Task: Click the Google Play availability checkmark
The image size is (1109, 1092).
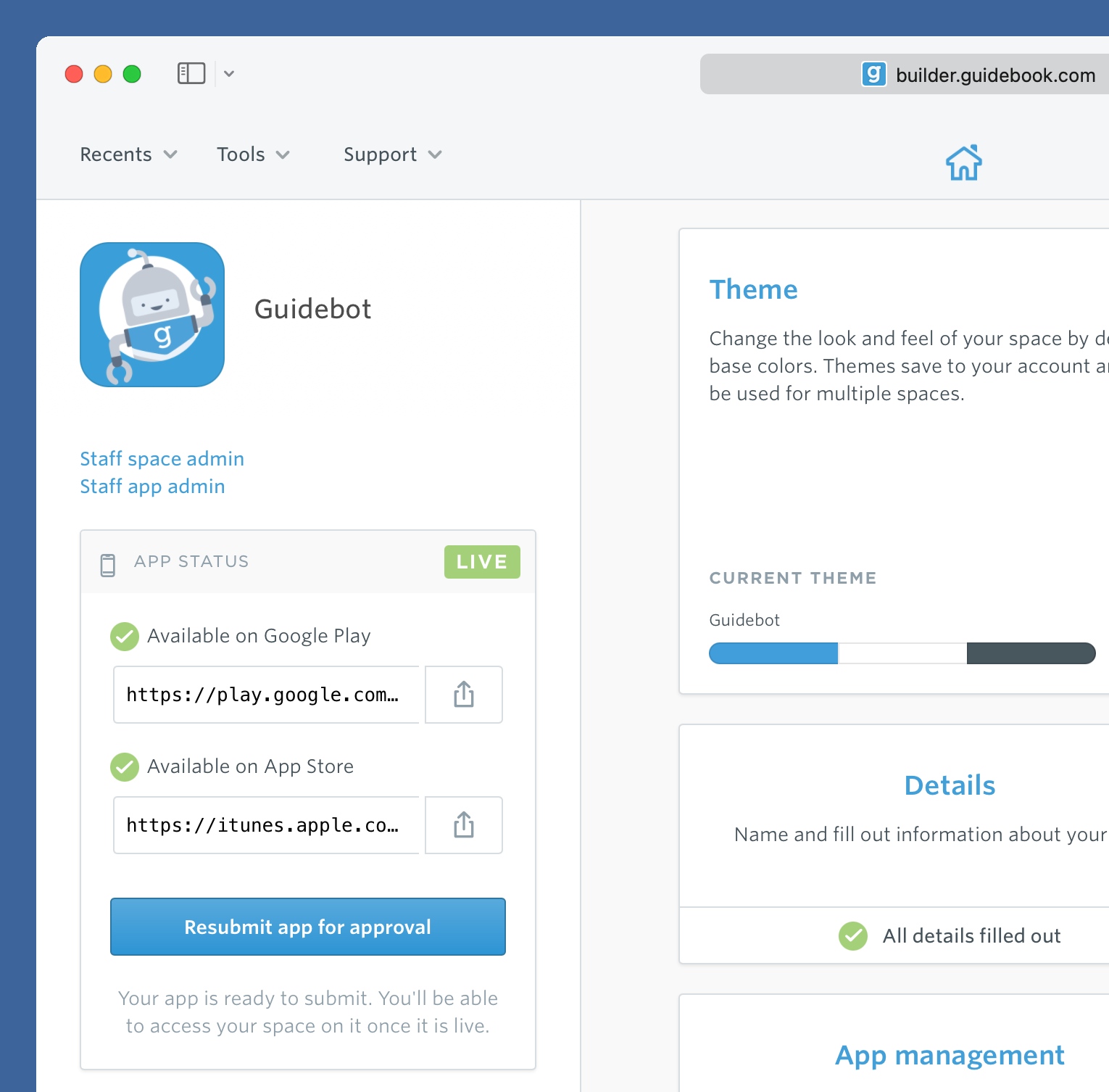Action: pyautogui.click(x=125, y=637)
